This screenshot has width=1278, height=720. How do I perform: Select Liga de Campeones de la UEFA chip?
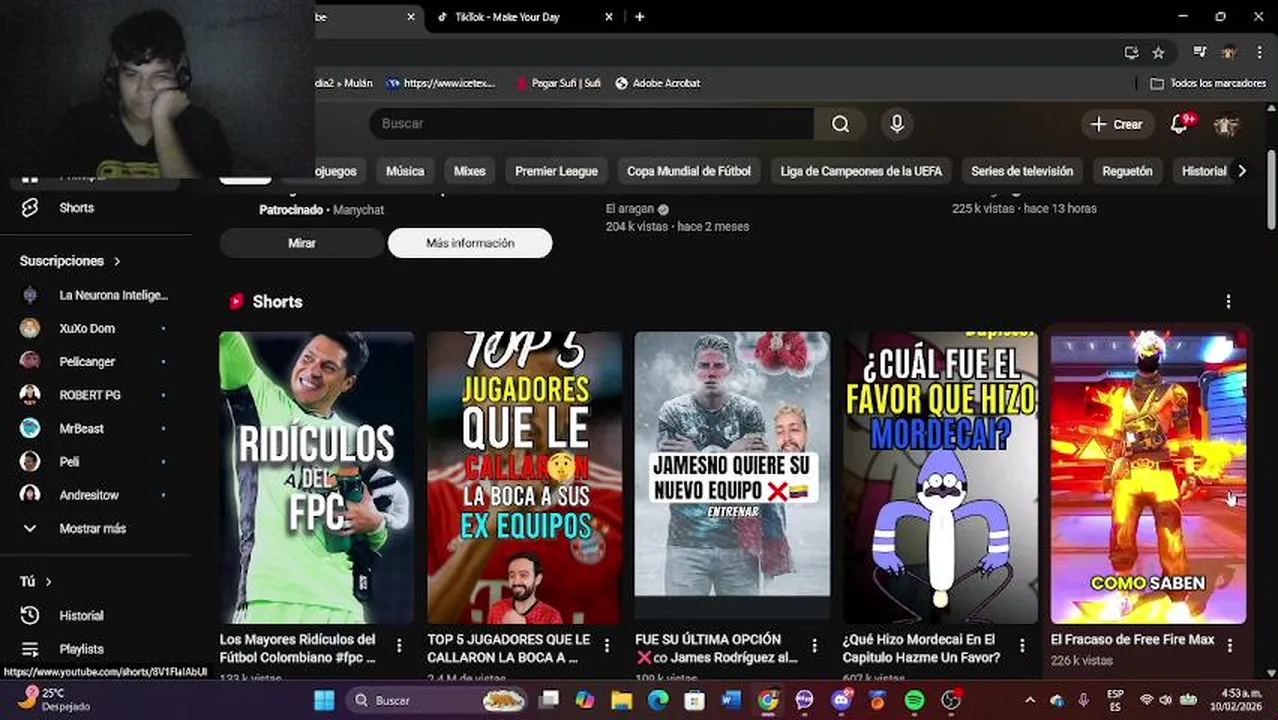[861, 171]
